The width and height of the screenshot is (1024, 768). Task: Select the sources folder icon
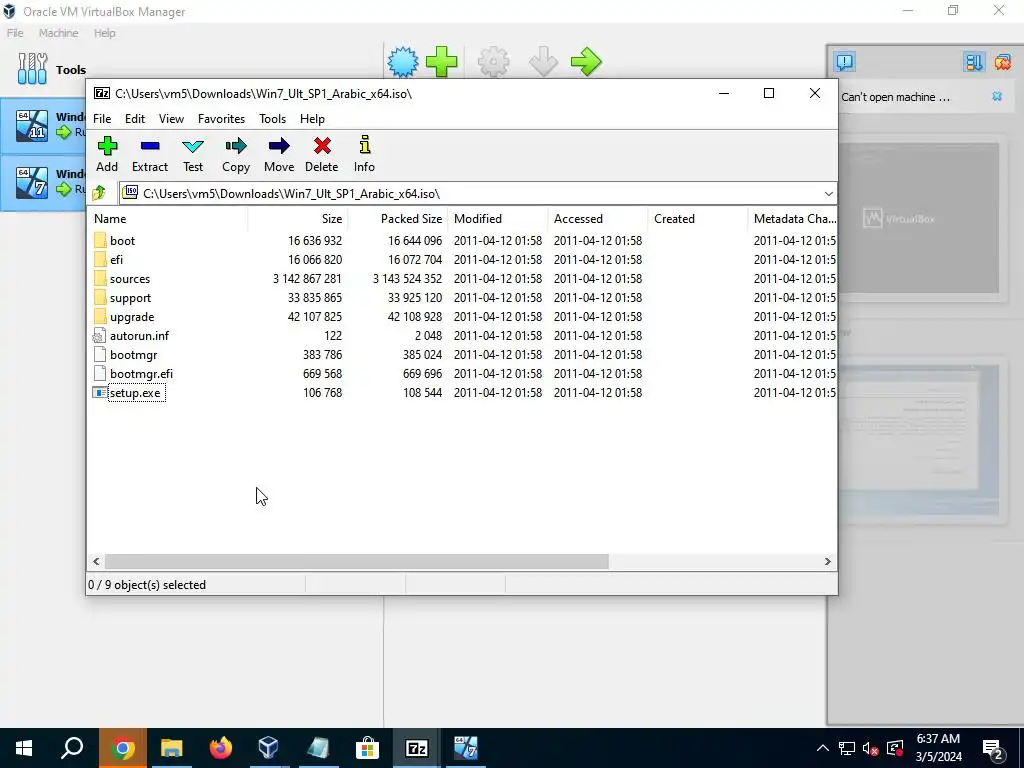[x=99, y=278]
